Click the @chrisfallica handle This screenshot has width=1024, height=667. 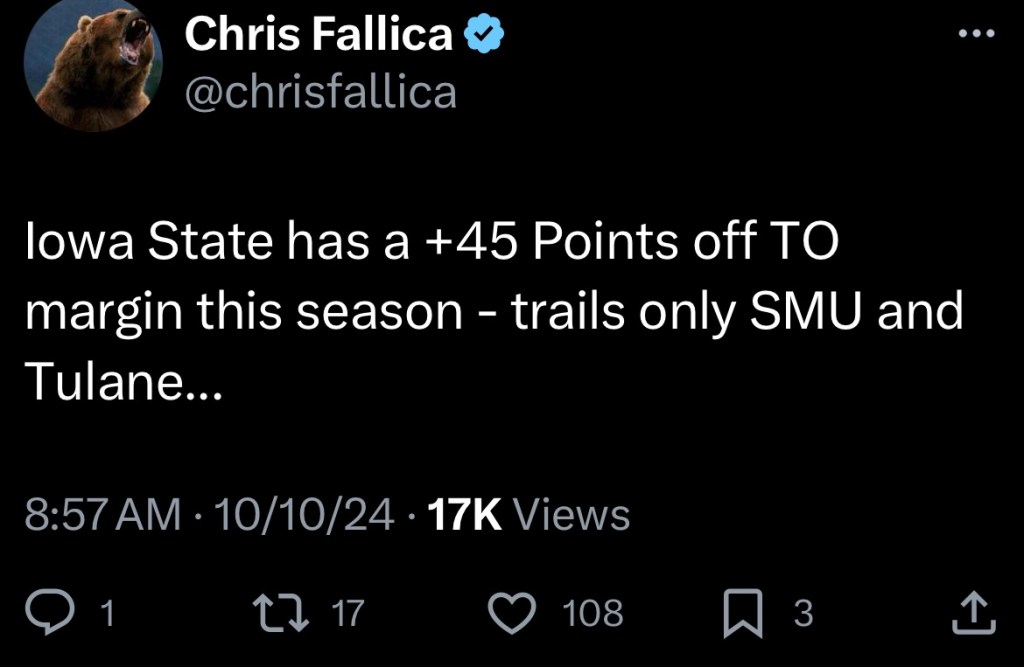click(320, 92)
